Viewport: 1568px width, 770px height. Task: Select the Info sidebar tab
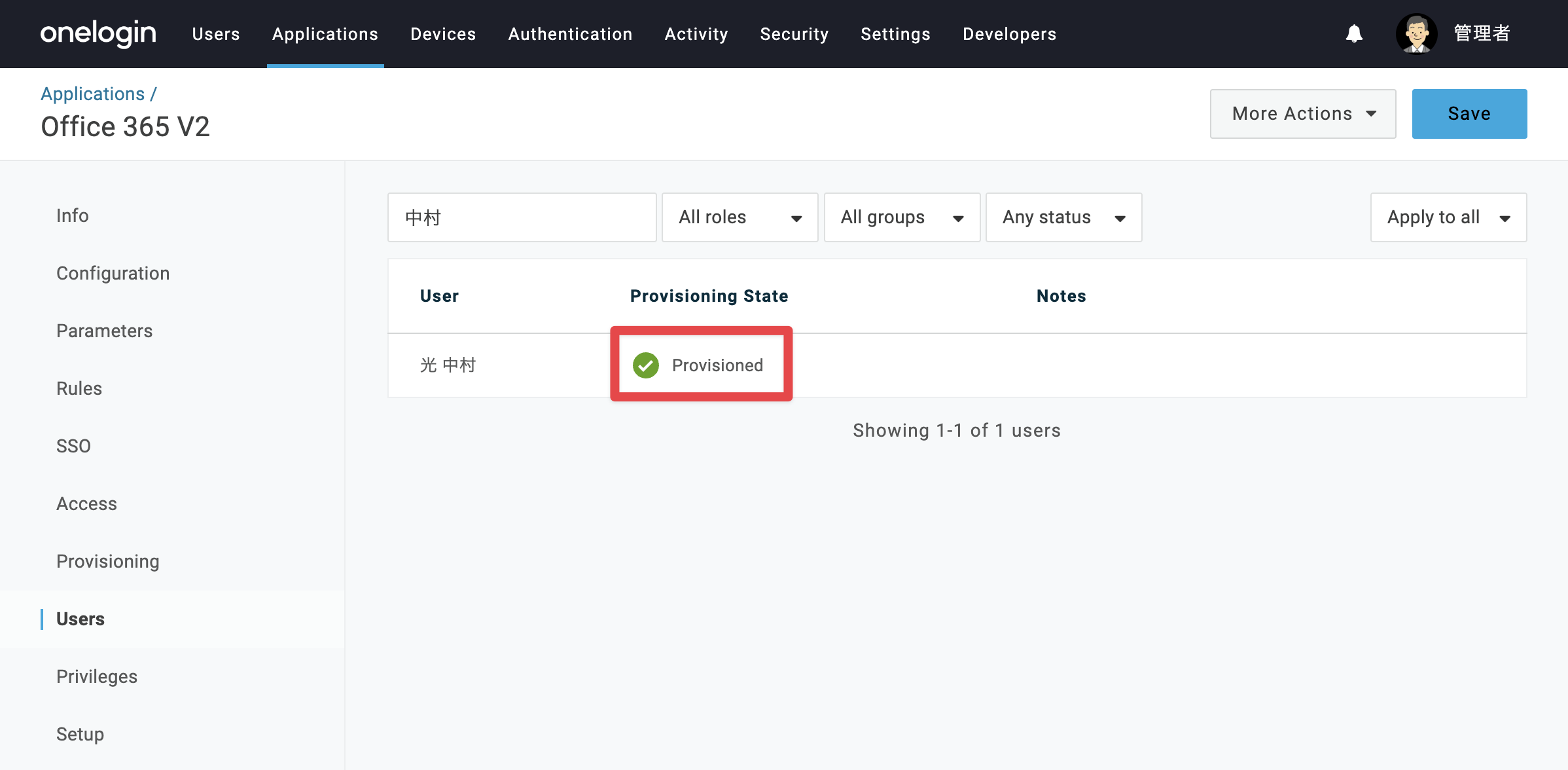[72, 215]
